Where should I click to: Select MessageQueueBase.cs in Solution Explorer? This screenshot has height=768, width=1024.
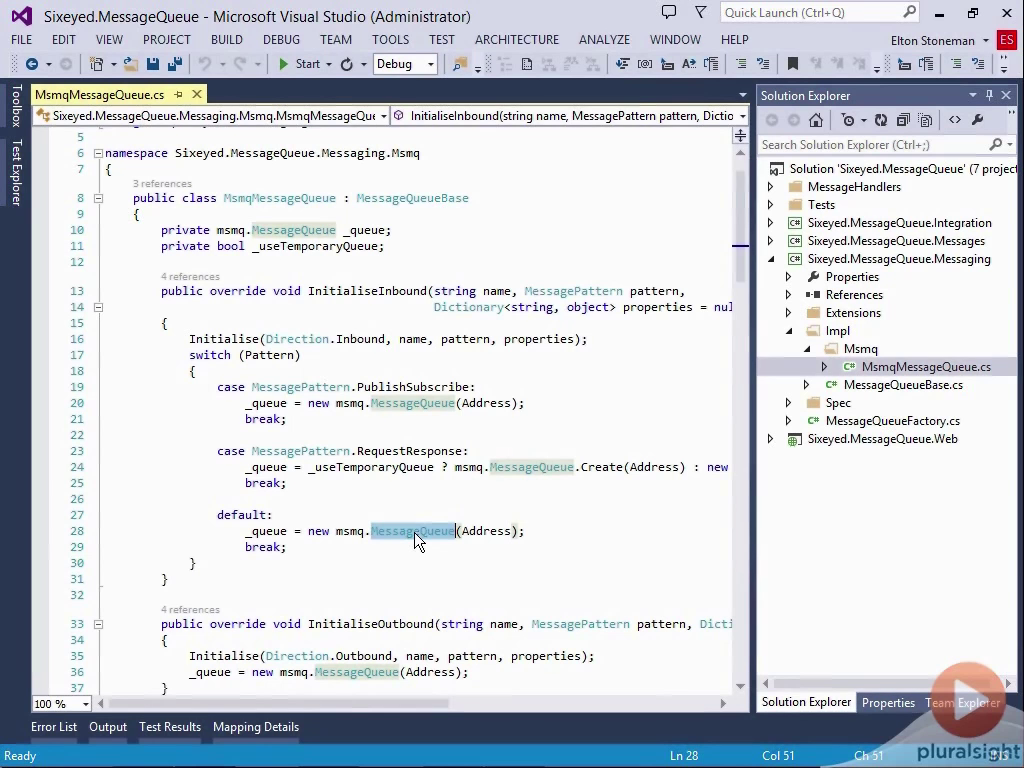point(903,385)
